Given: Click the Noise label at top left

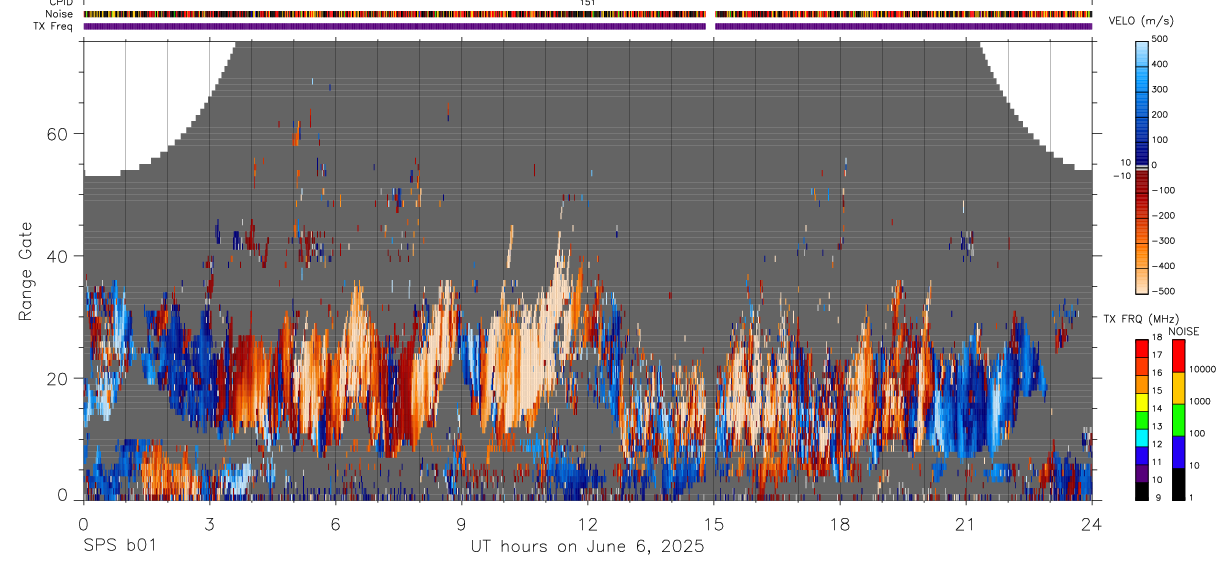Looking at the screenshot, I should (59, 14).
